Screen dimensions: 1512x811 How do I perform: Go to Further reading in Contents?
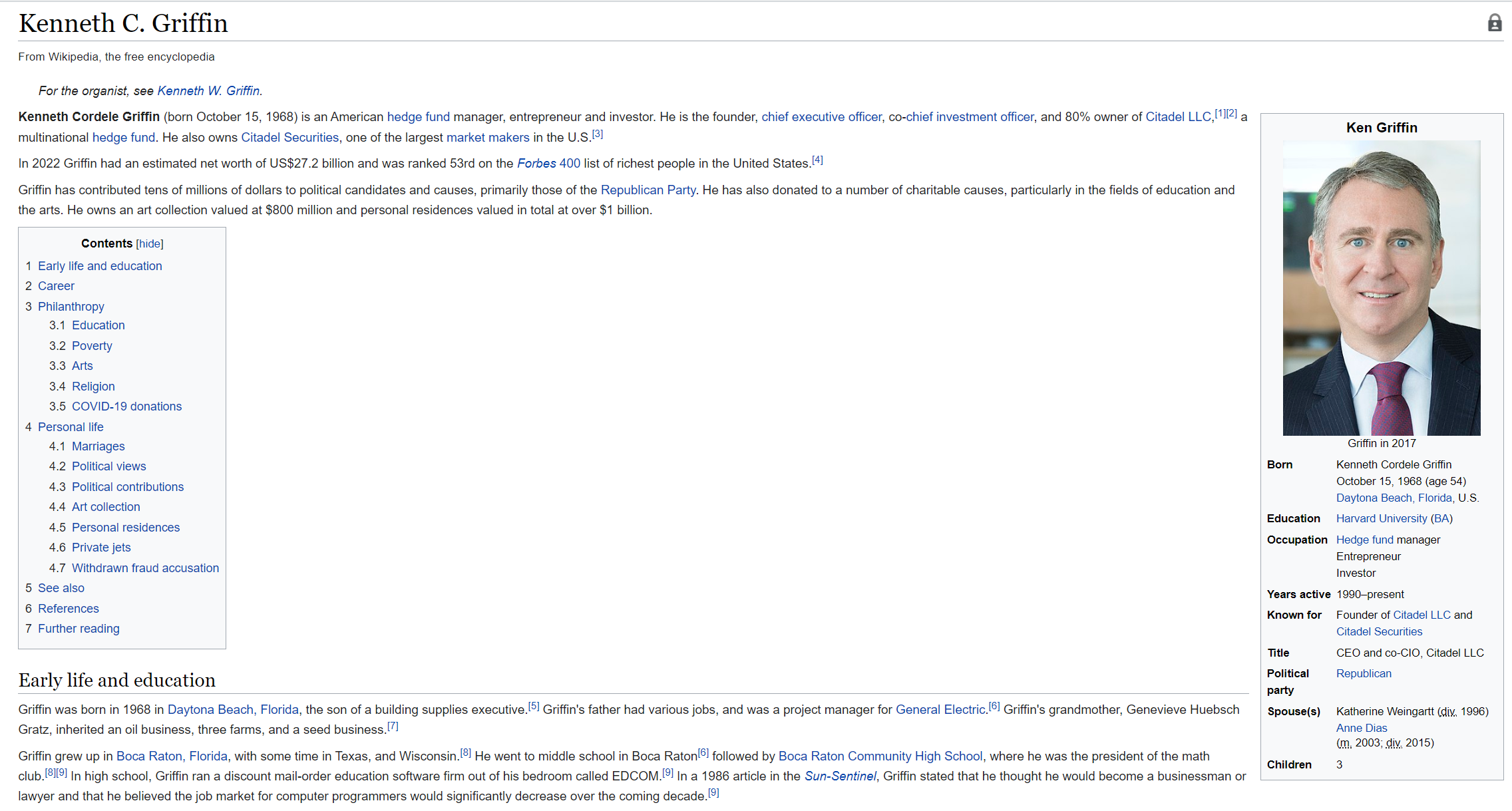point(79,629)
